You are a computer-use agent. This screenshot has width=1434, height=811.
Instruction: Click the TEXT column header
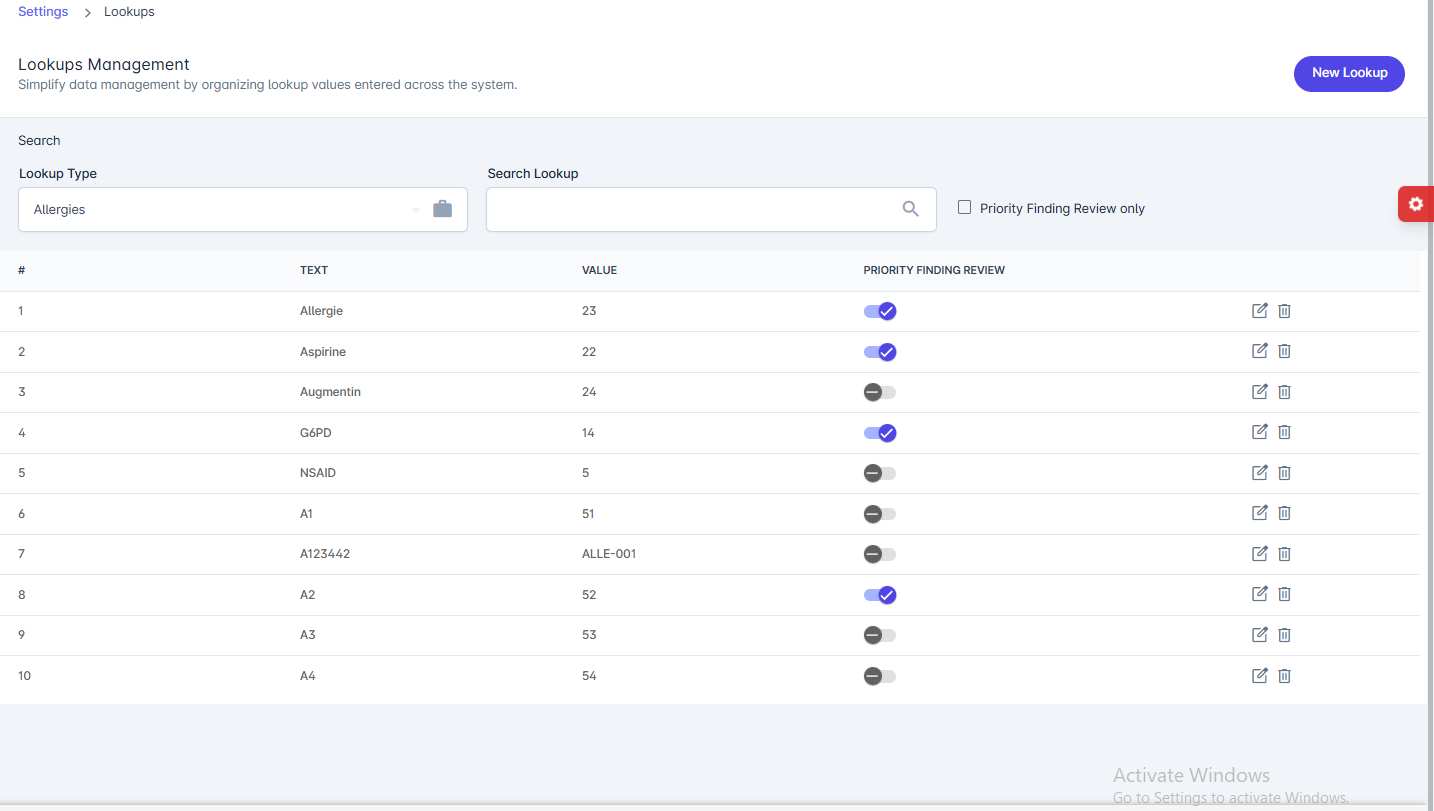(x=314, y=270)
